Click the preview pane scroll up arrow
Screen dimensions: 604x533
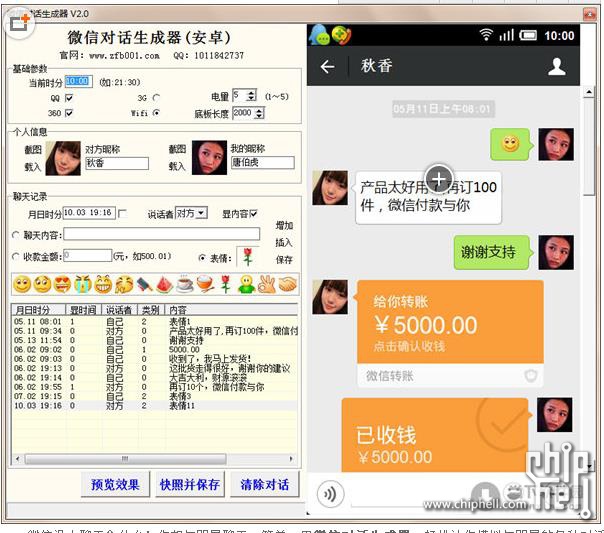coord(589,92)
